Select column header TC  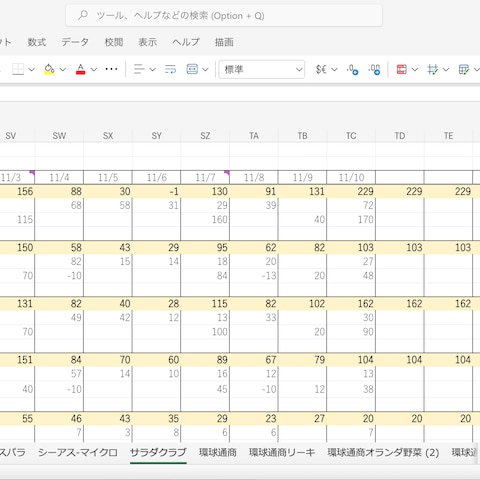pos(351,136)
